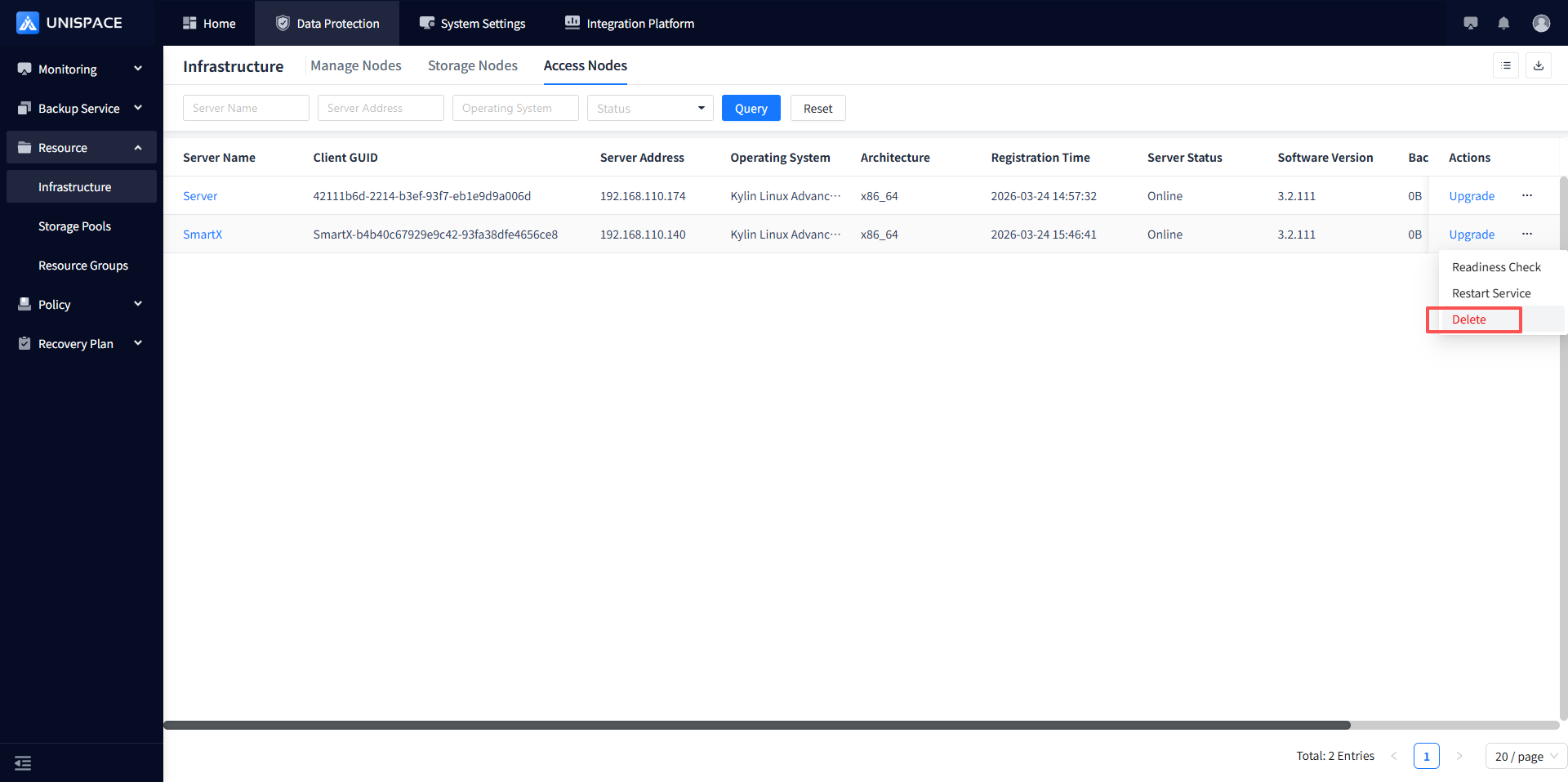
Task: Open the messages icon in top bar
Action: pos(1470,23)
